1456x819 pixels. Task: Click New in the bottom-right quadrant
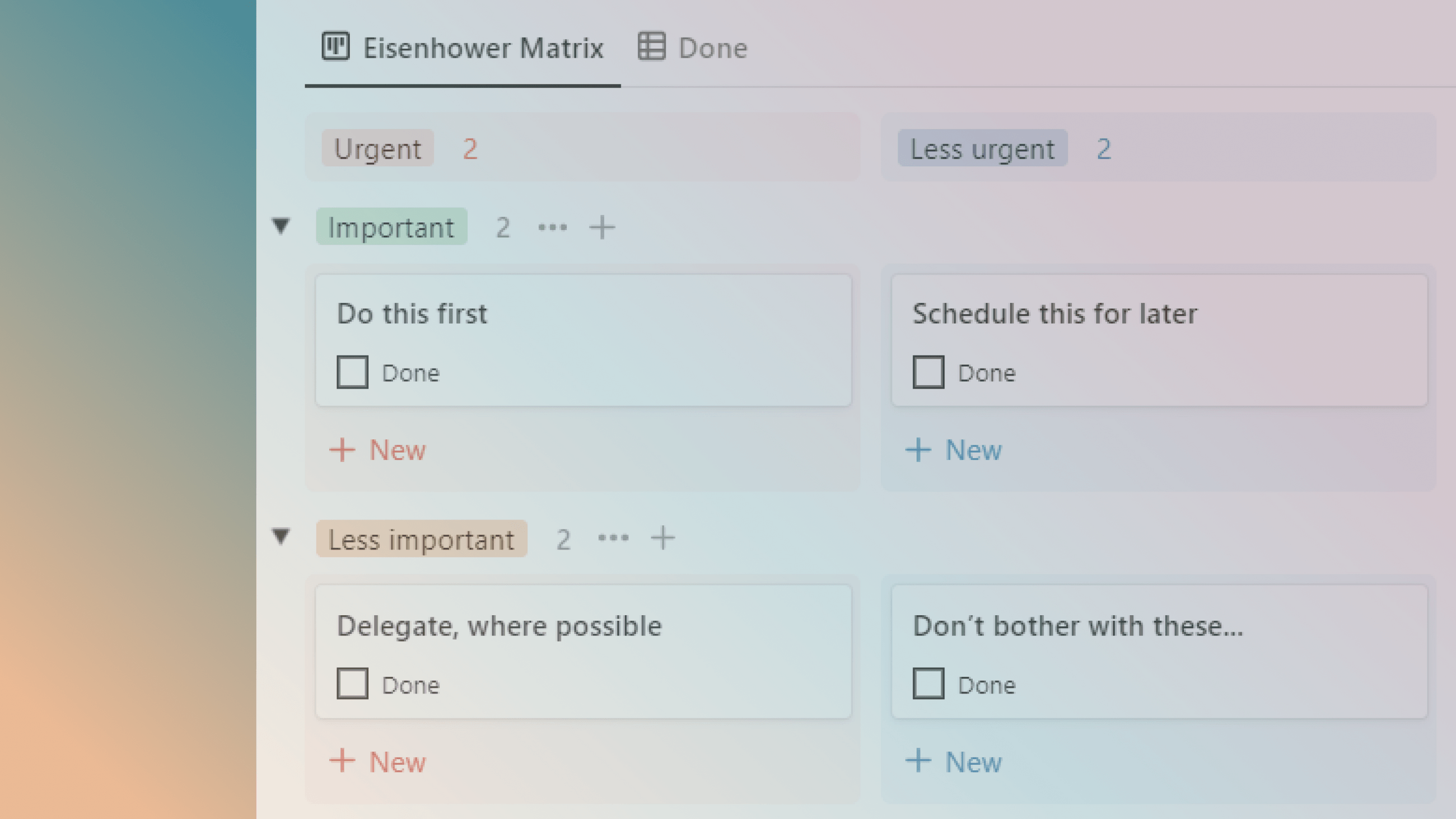click(954, 761)
